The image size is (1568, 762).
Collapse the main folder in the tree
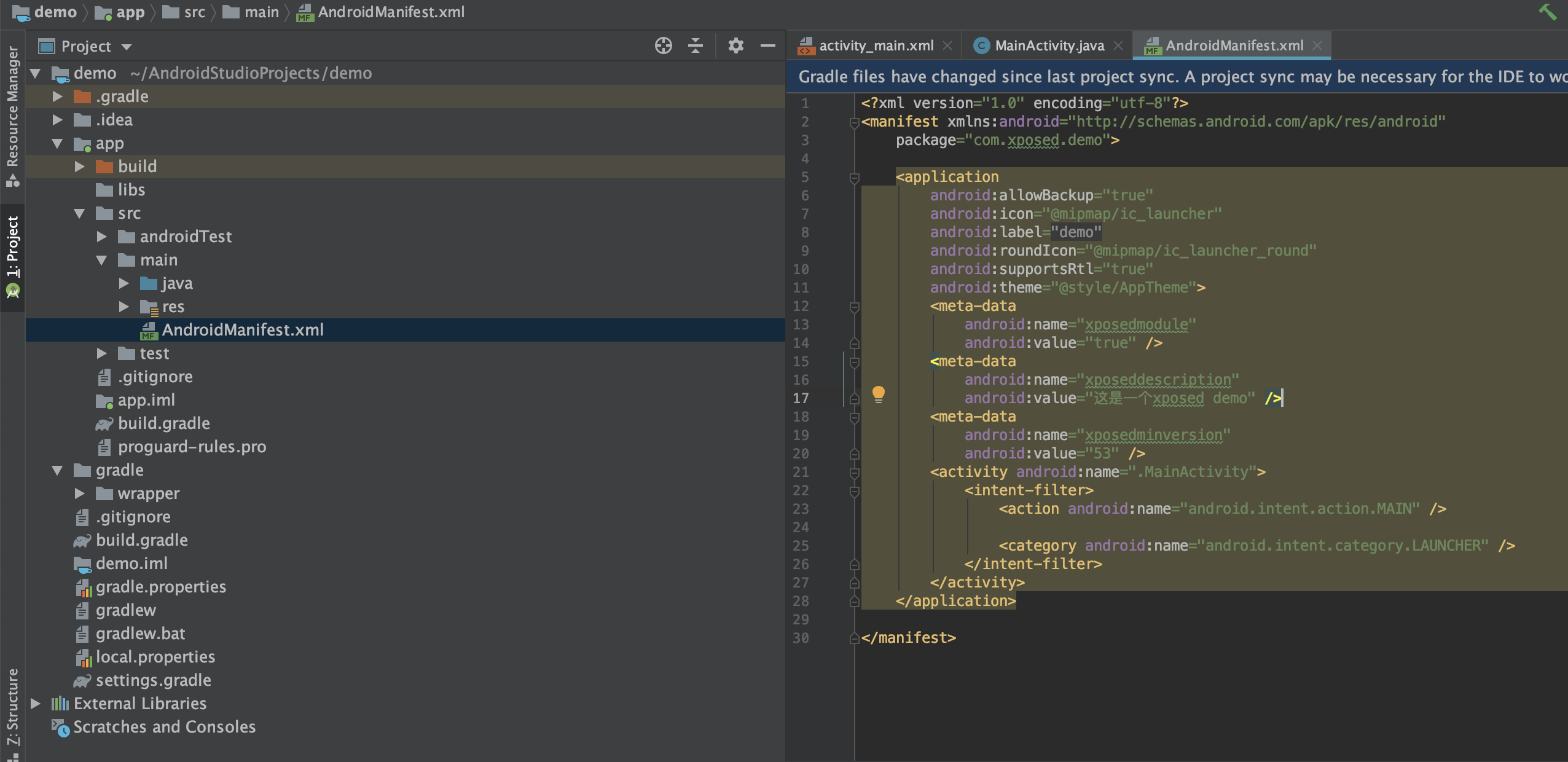pyautogui.click(x=101, y=260)
